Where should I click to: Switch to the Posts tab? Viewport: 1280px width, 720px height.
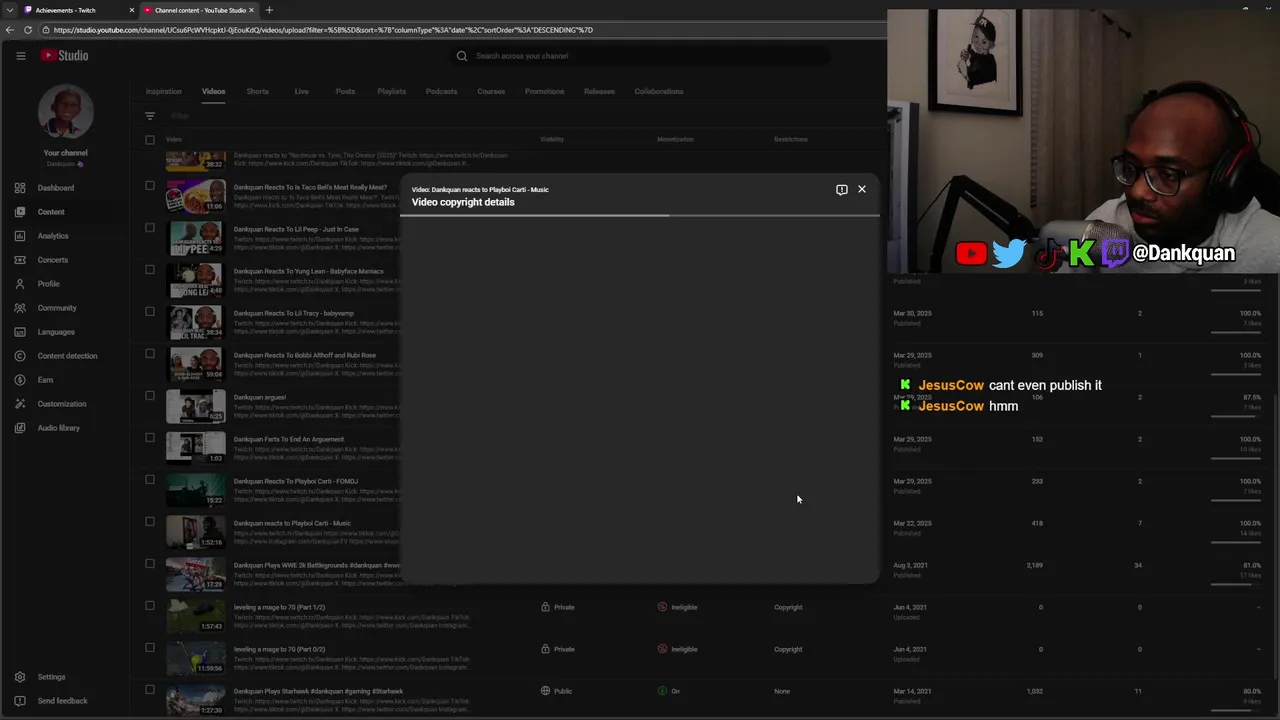(345, 91)
